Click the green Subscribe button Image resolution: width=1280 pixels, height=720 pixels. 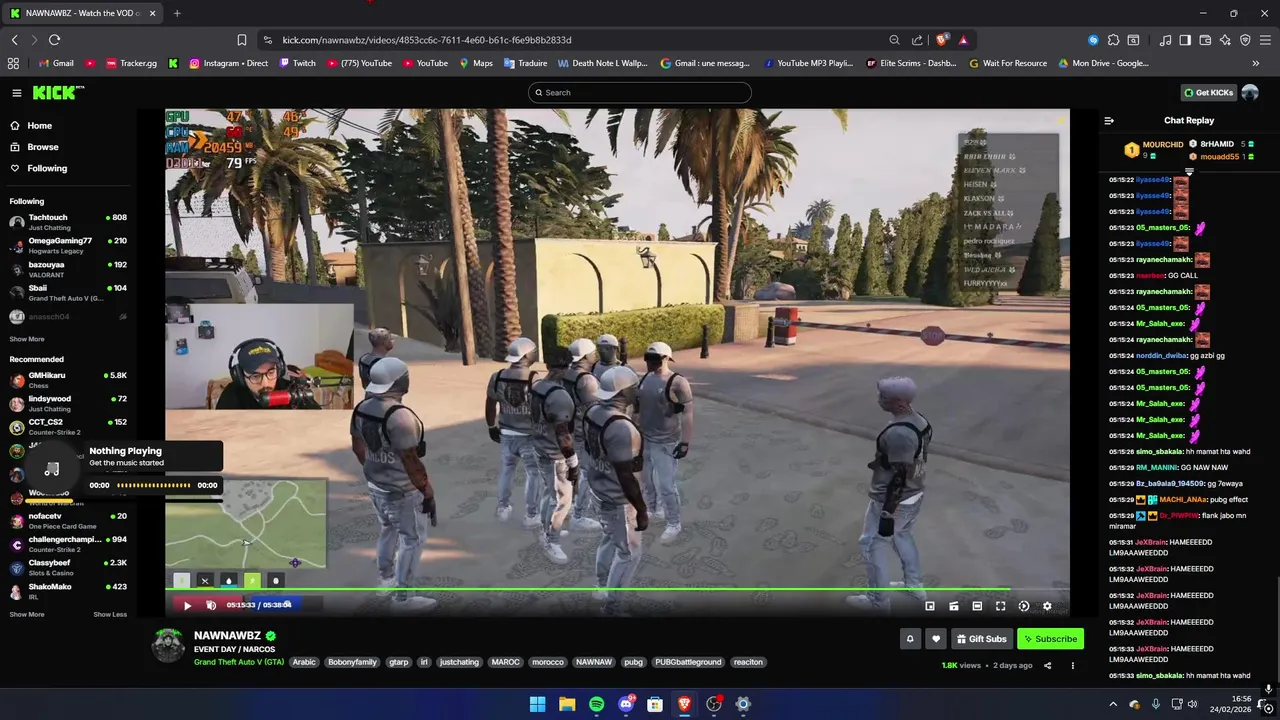[x=1050, y=639]
